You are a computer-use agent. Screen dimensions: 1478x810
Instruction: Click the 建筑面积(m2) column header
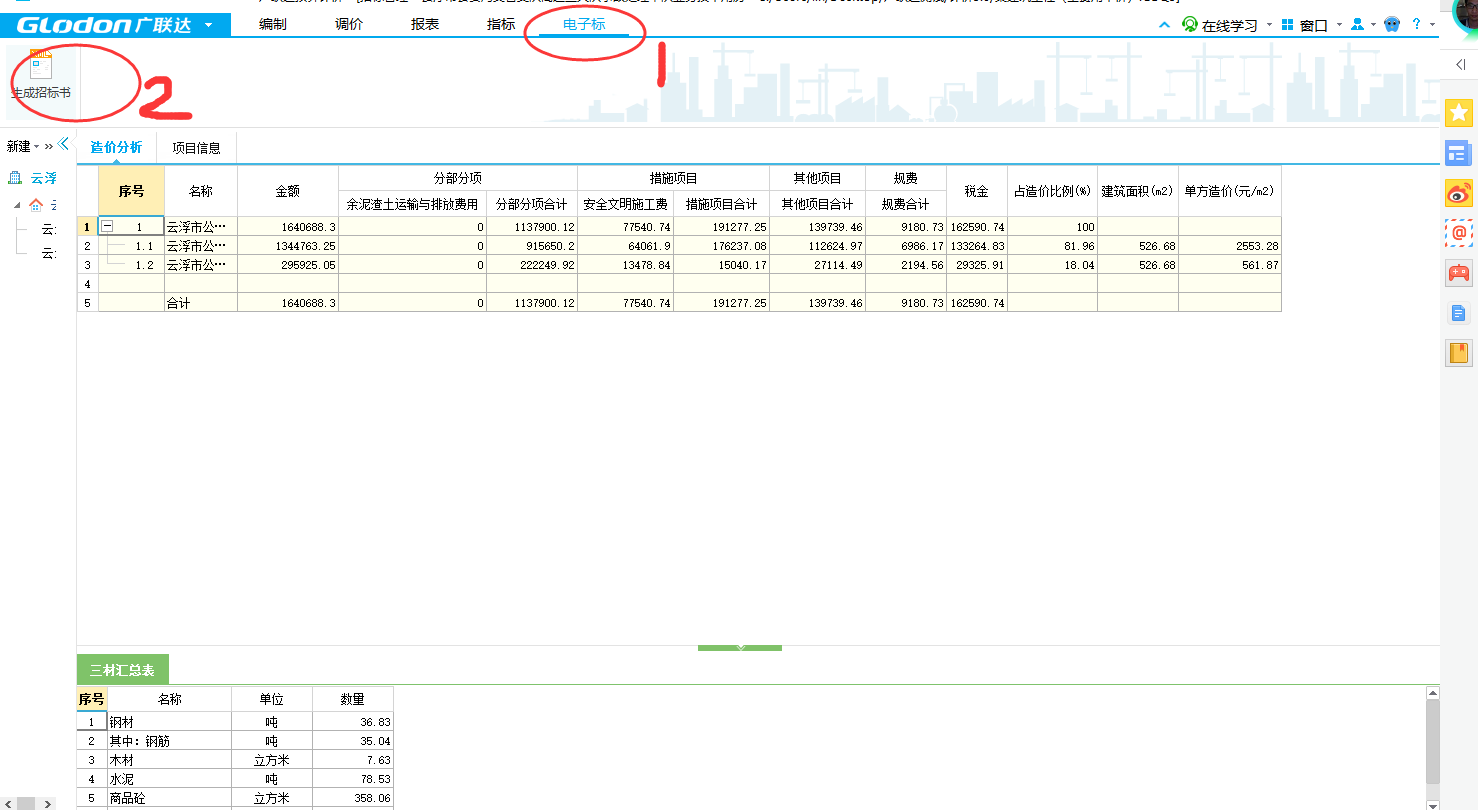pos(1138,191)
